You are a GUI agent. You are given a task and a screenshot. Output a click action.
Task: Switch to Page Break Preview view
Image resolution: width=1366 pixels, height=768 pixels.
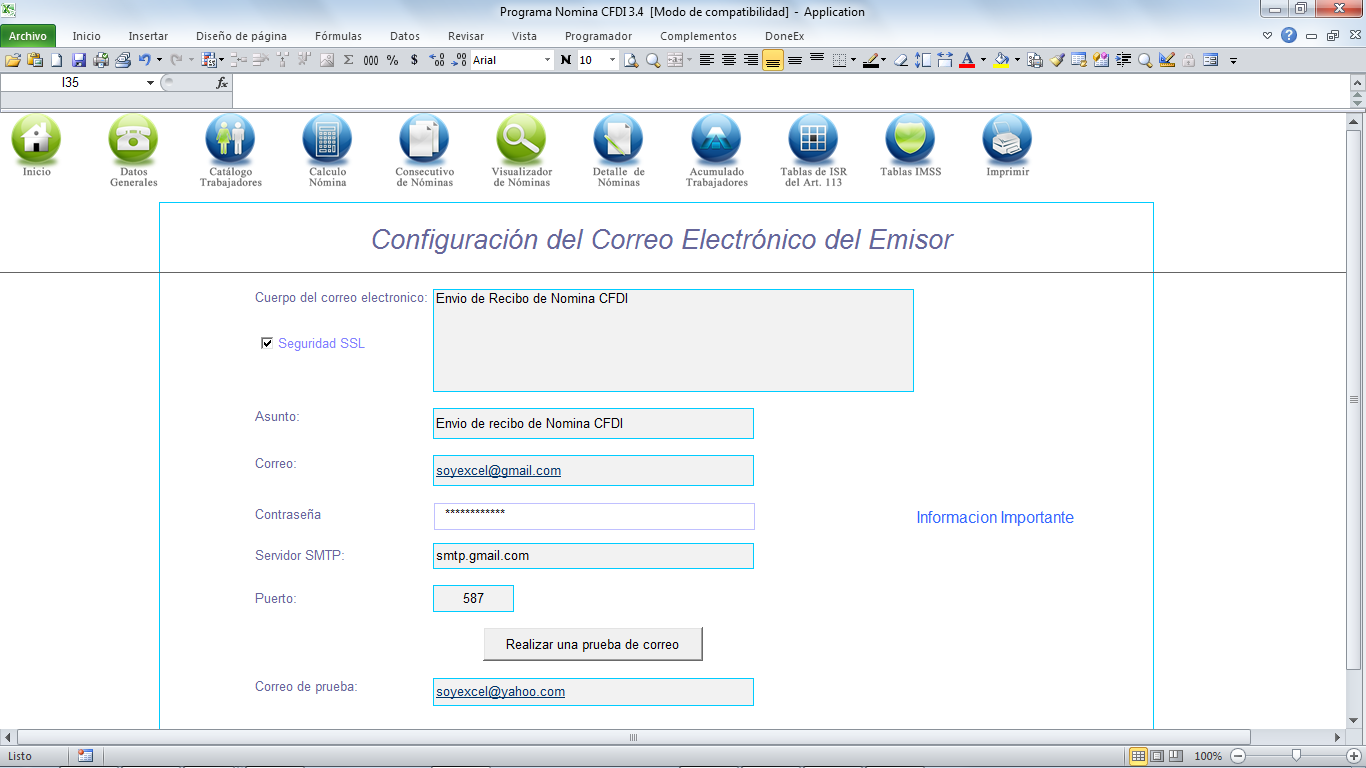1175,756
